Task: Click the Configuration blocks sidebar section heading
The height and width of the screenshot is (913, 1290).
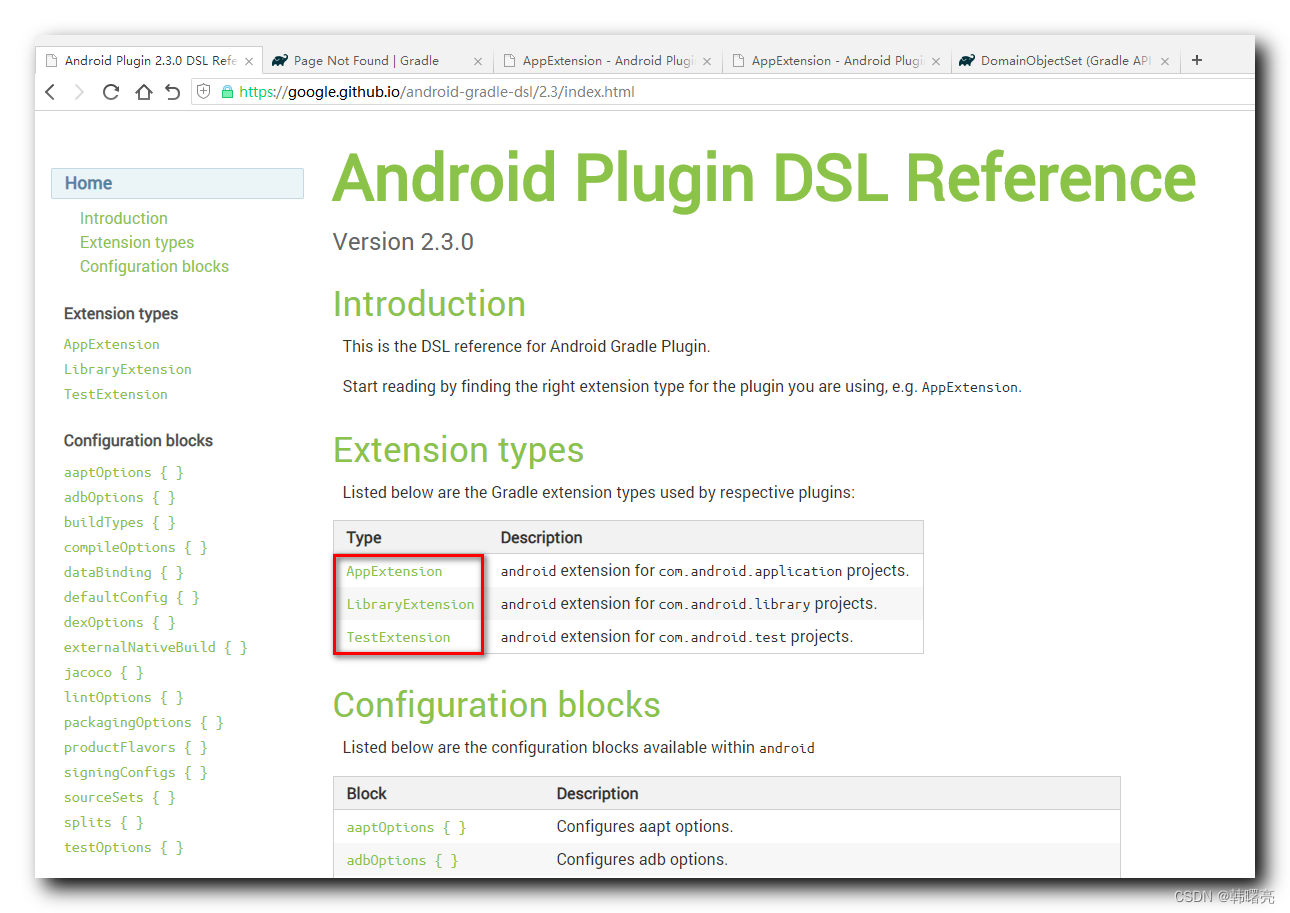Action: click(x=138, y=441)
